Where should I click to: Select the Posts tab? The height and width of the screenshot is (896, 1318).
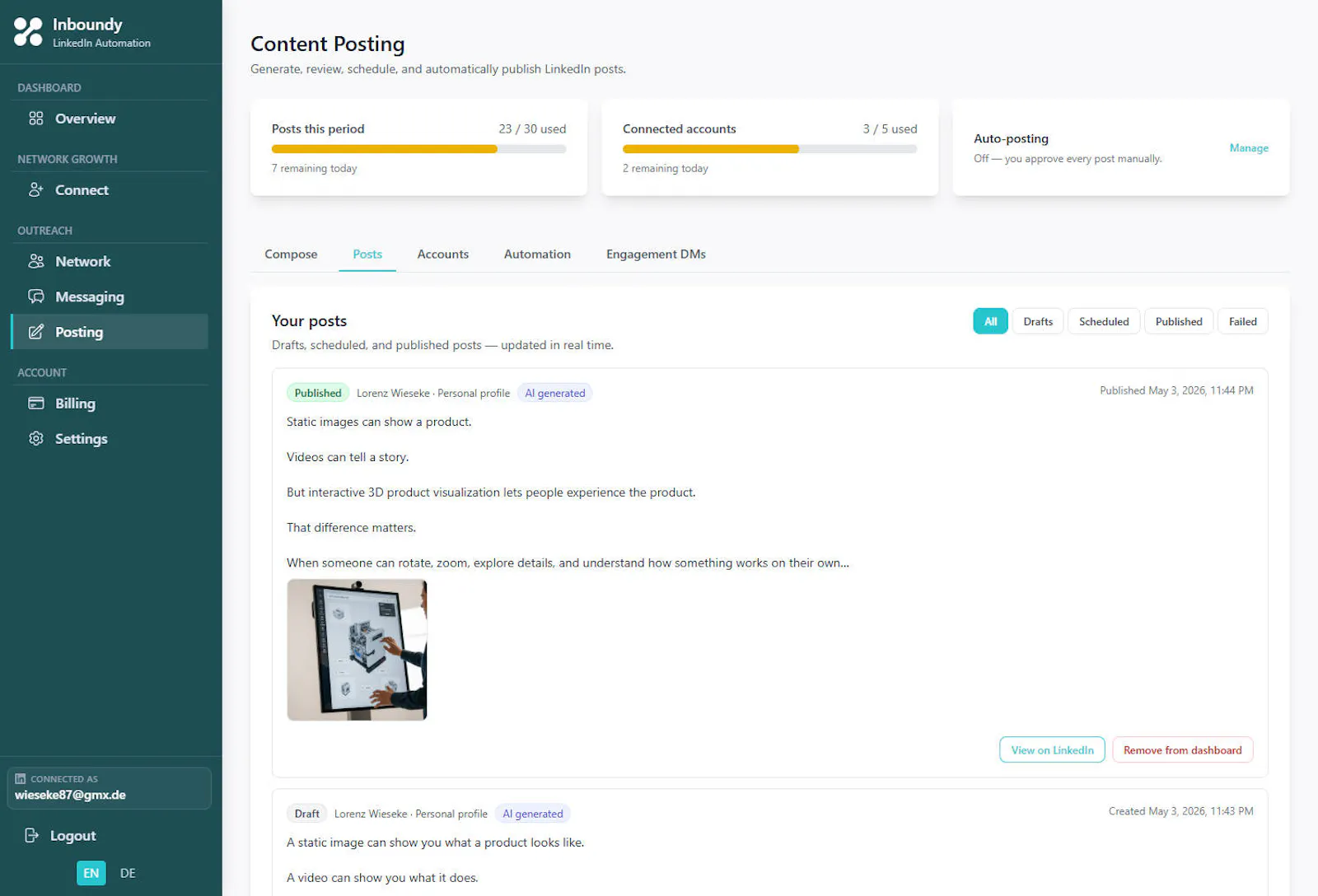pos(367,254)
